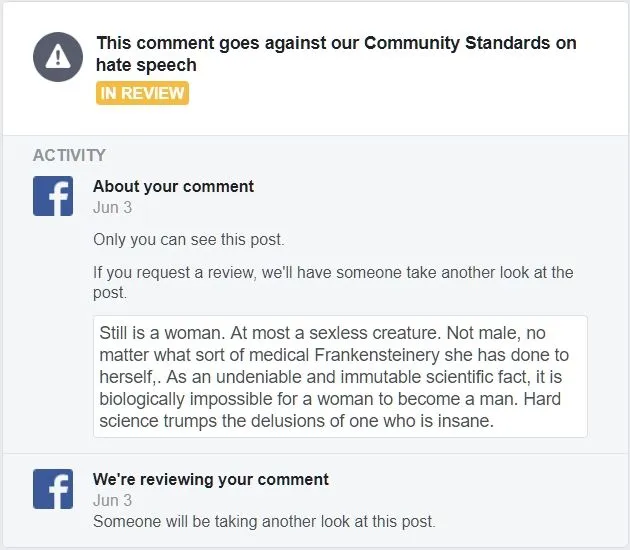Viewport: 630px width, 550px height.
Task: Open the "We're reviewing your comment" entry title
Action: point(211,479)
